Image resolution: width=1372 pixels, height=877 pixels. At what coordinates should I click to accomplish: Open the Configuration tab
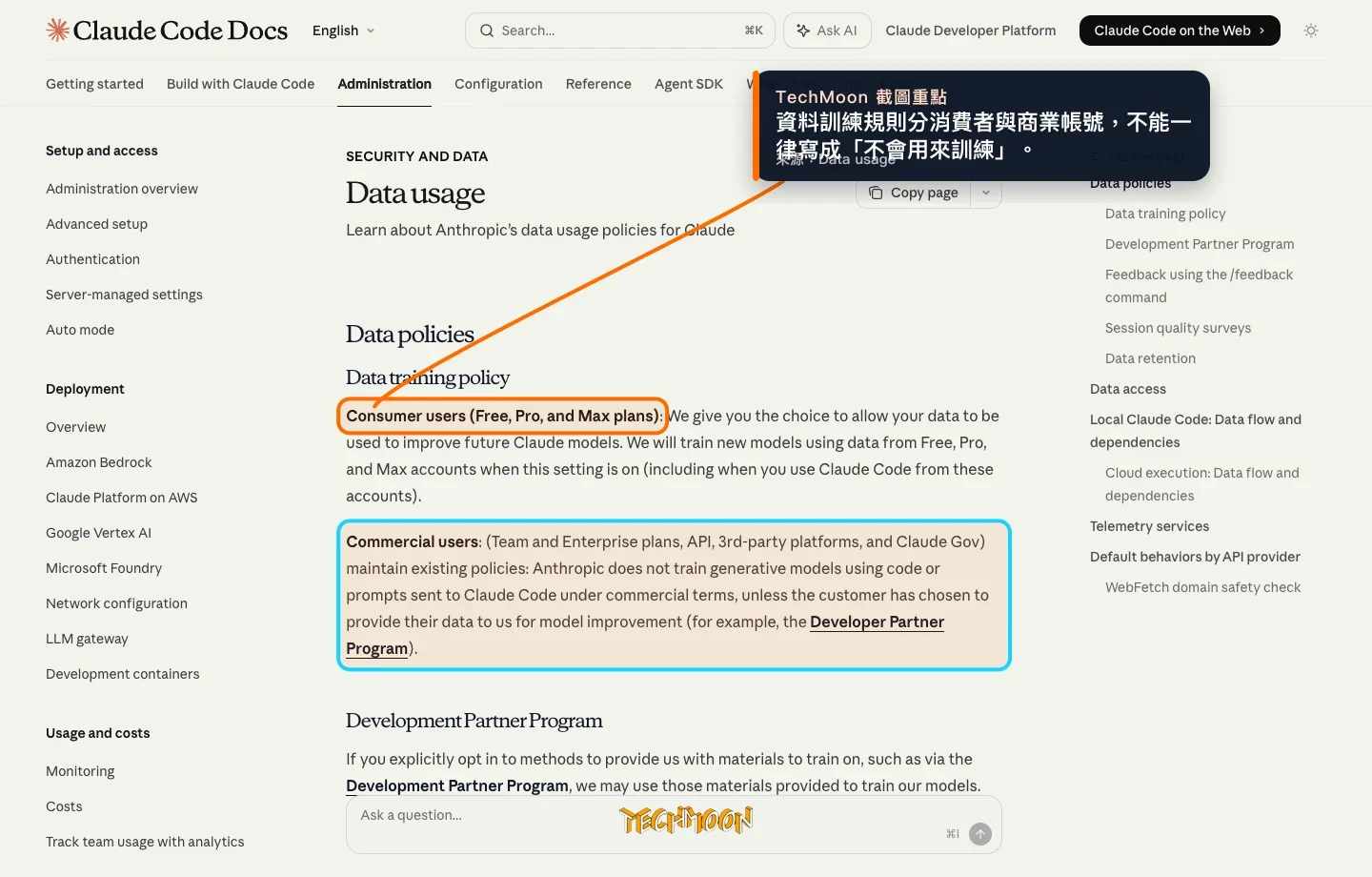[498, 84]
